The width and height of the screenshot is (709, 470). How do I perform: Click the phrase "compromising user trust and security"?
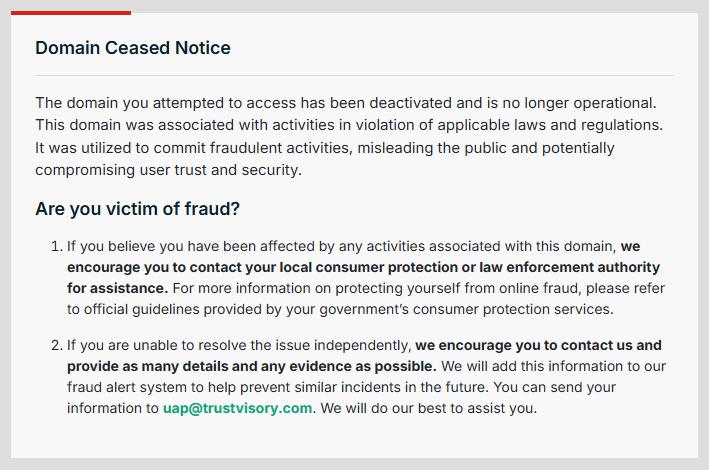168,170
